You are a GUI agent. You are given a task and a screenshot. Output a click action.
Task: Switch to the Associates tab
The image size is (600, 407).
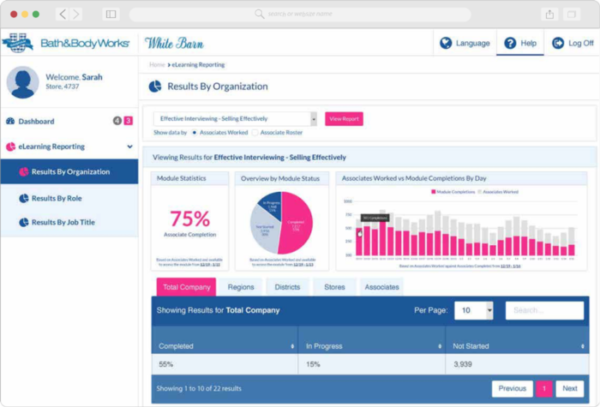(382, 287)
